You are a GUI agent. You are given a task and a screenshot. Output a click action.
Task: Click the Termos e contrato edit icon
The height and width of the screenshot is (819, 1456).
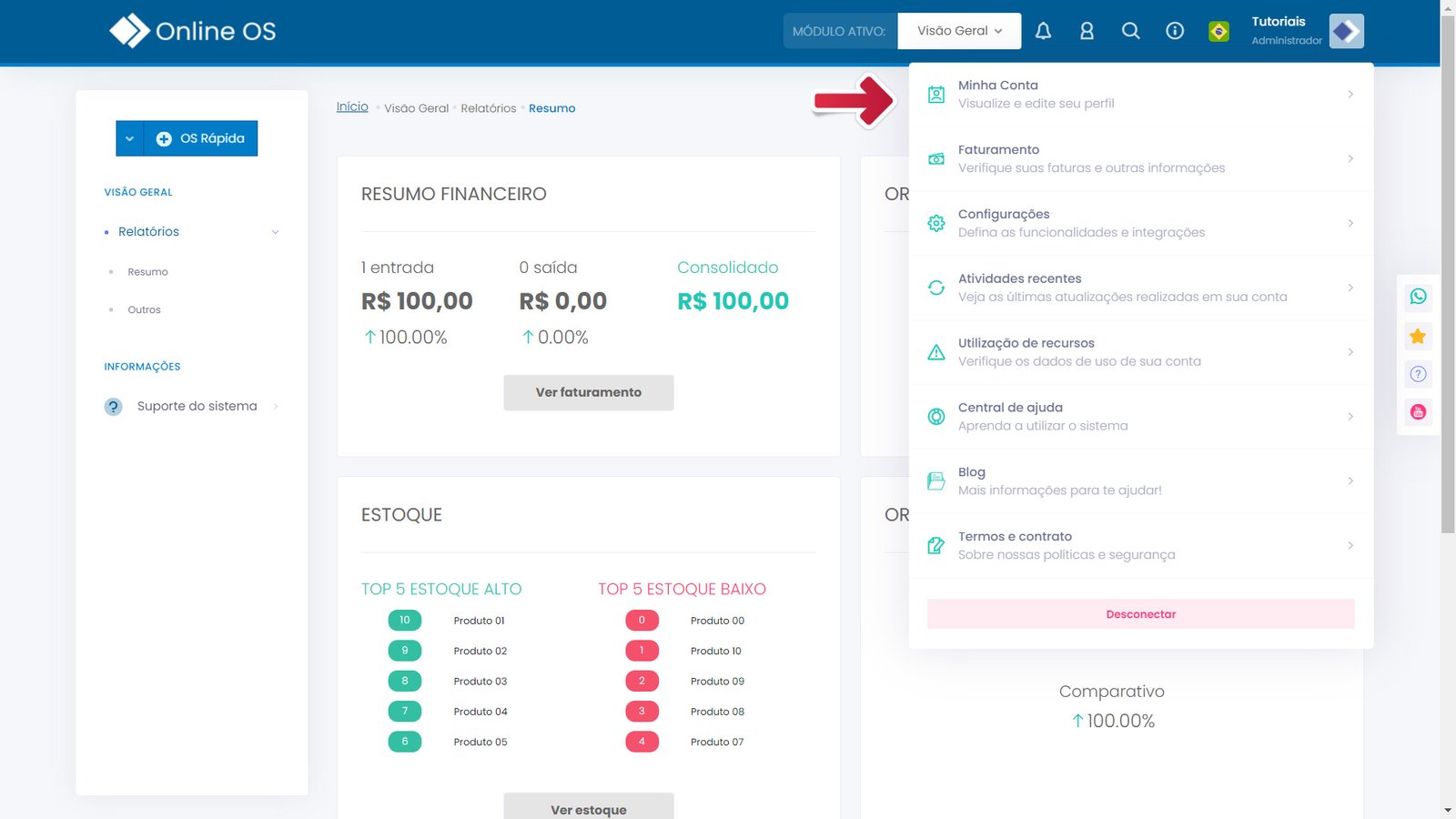pos(935,545)
